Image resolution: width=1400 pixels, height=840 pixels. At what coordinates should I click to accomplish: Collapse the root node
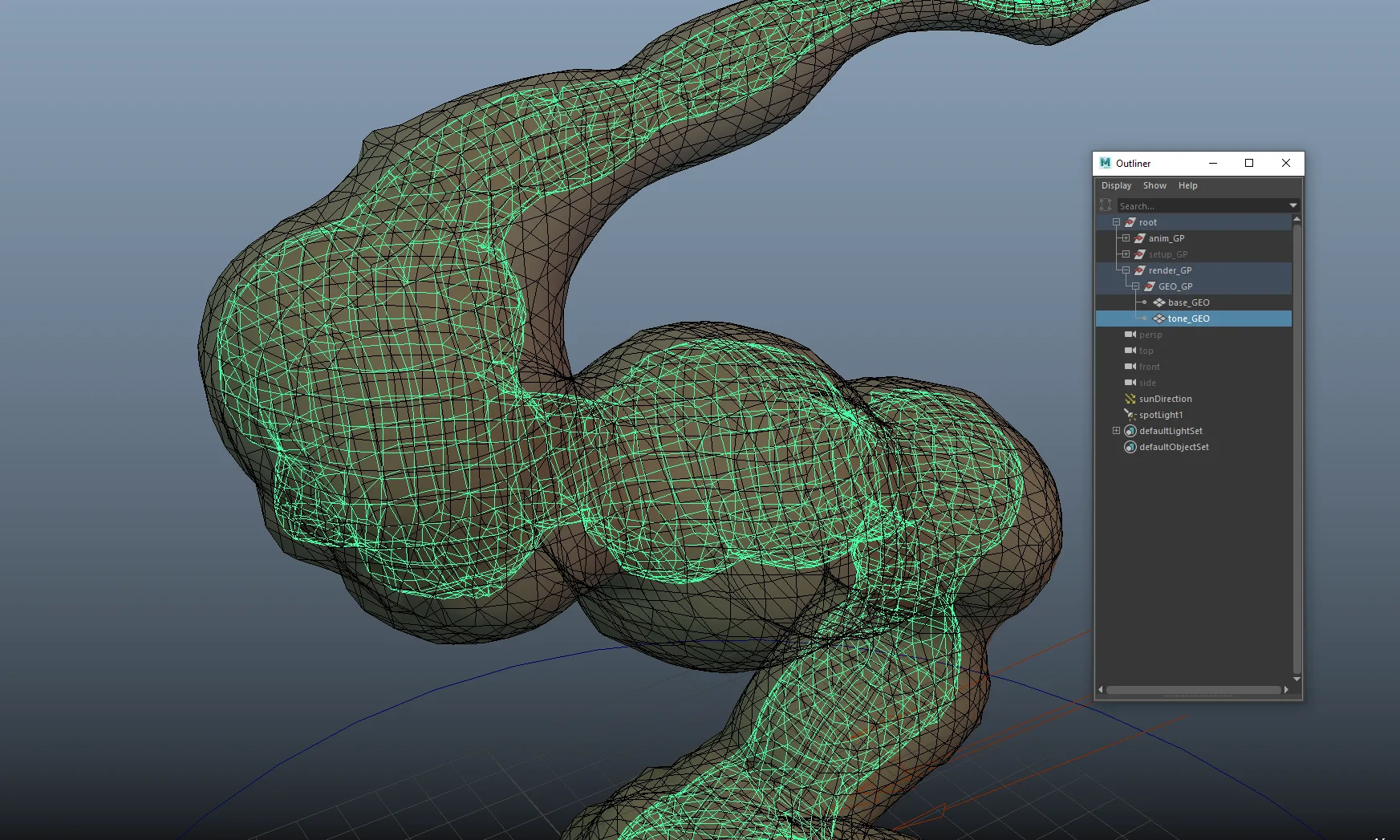[1116, 222]
